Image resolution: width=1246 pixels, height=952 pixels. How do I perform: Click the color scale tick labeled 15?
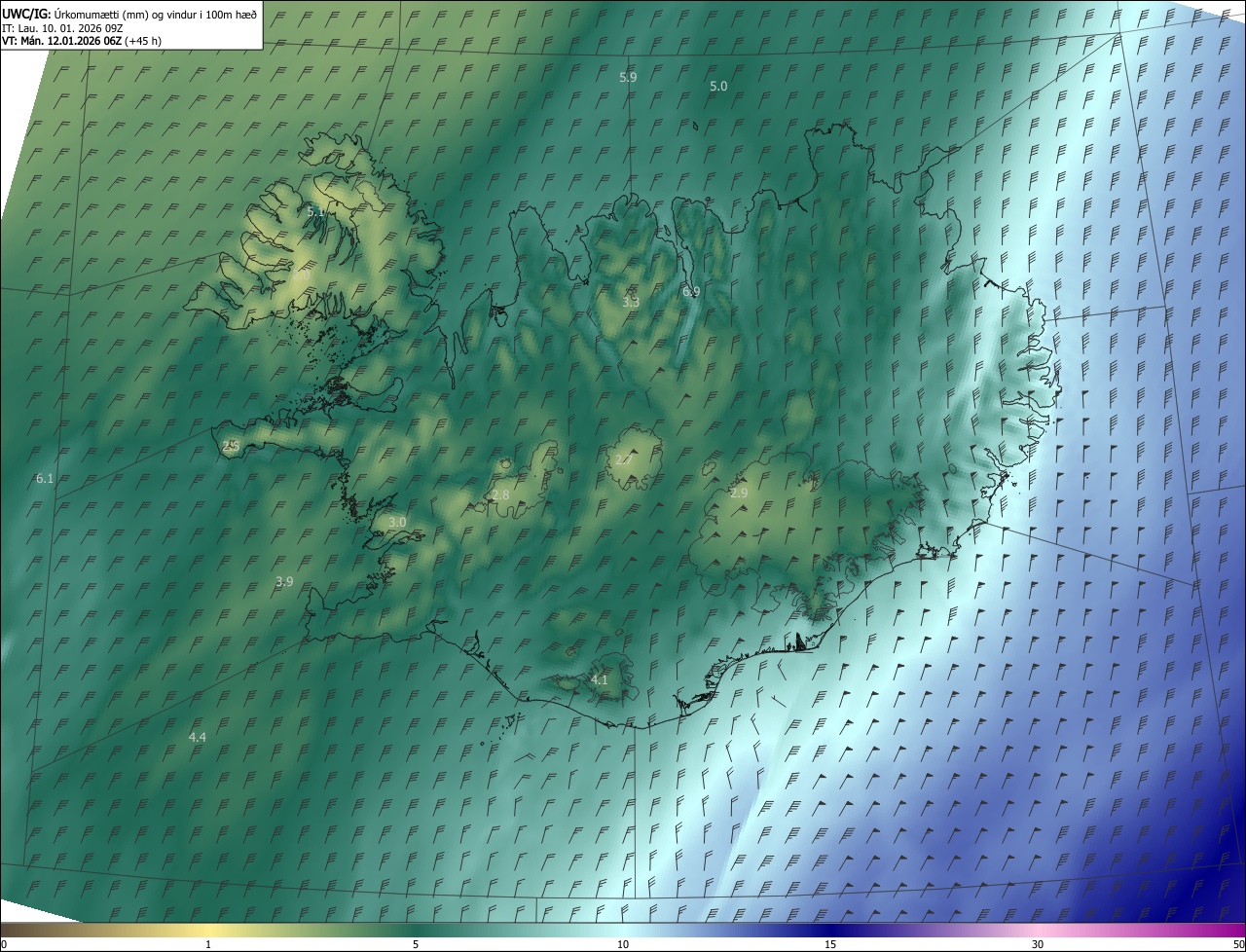pyautogui.click(x=830, y=944)
